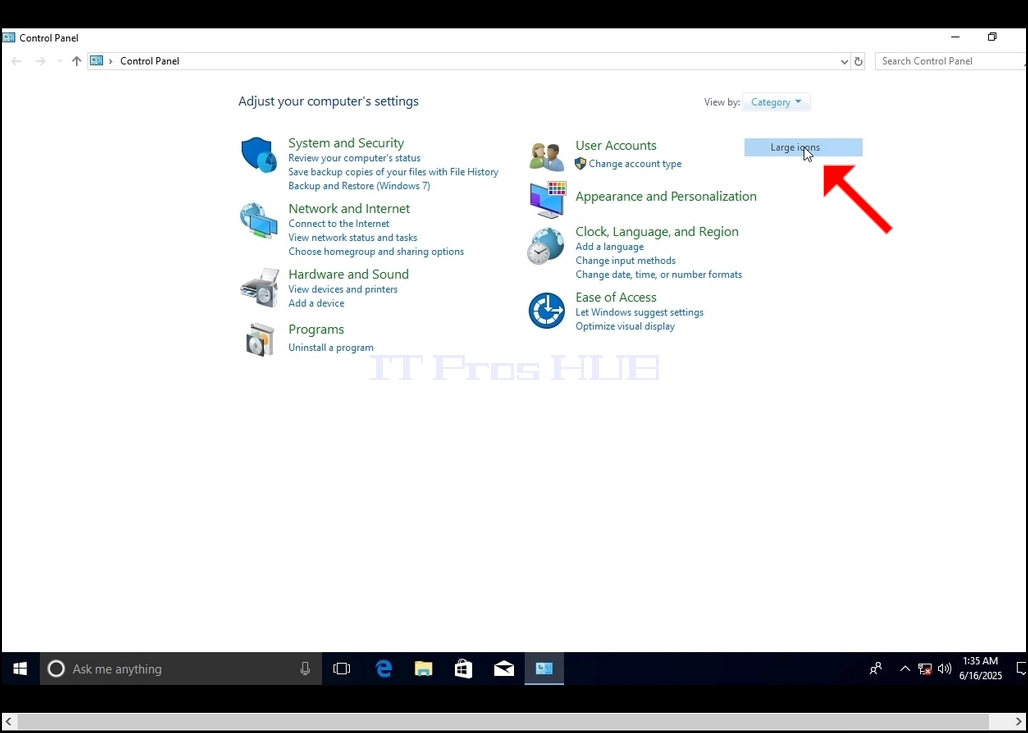The height and width of the screenshot is (733, 1028).
Task: Click Optimize visual display
Action: 625,327
